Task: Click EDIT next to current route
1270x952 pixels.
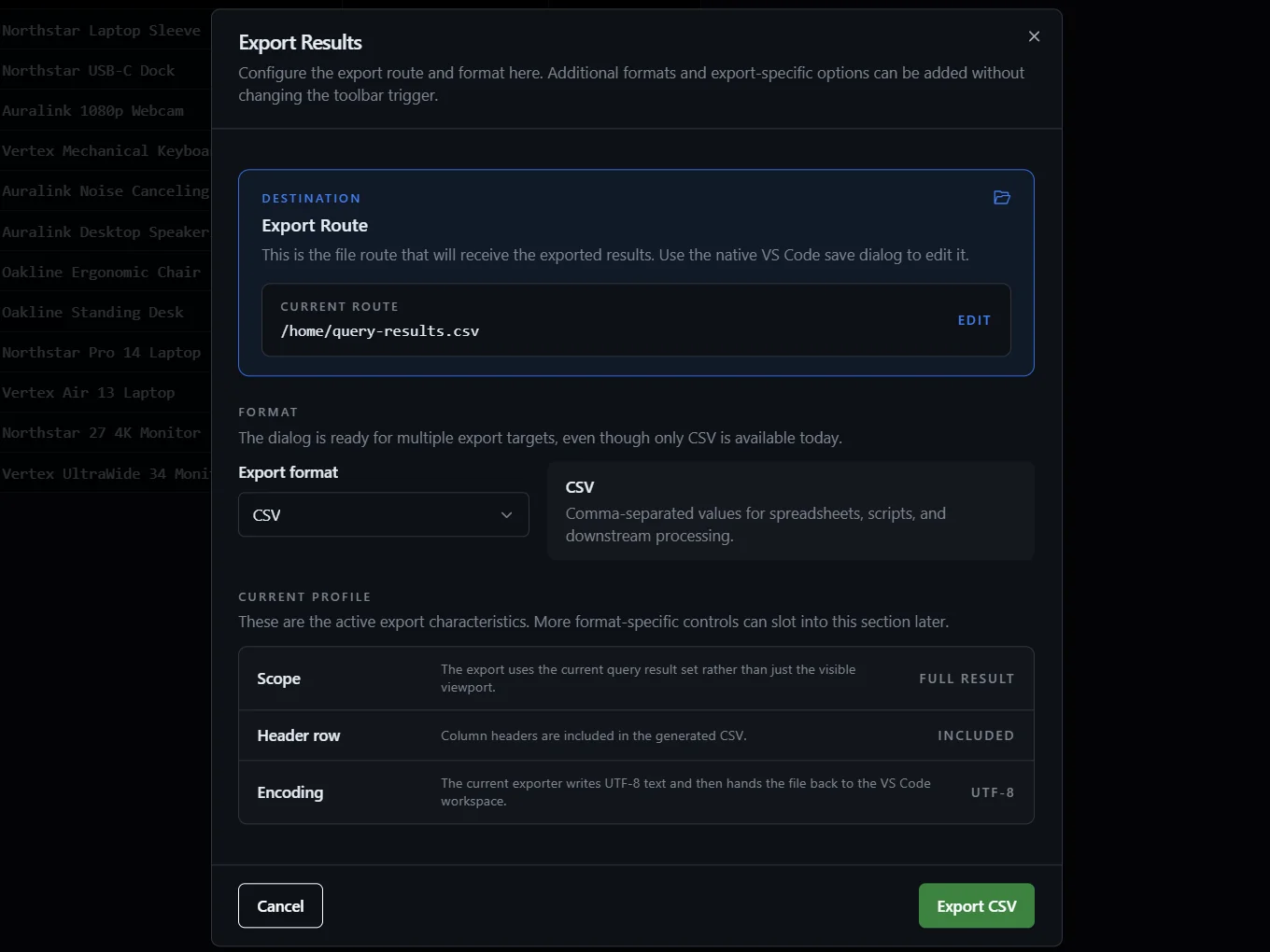Action: tap(974, 320)
